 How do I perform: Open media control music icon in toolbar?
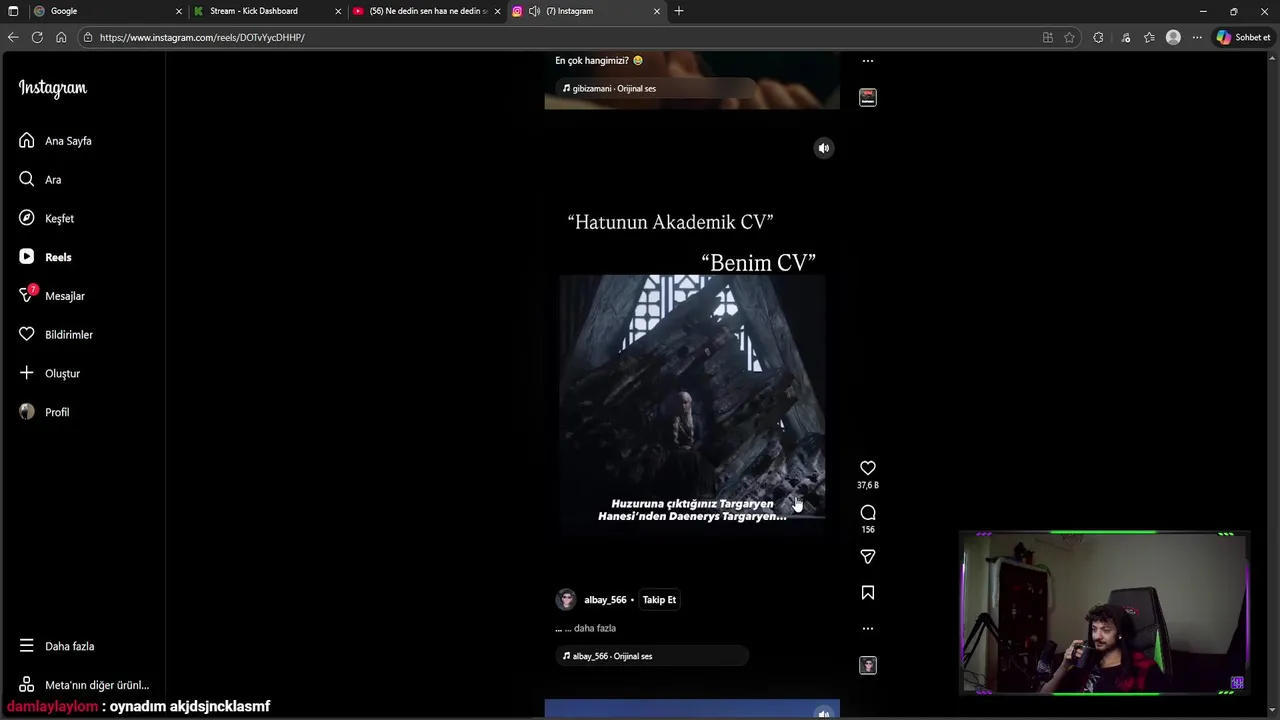click(x=1125, y=37)
